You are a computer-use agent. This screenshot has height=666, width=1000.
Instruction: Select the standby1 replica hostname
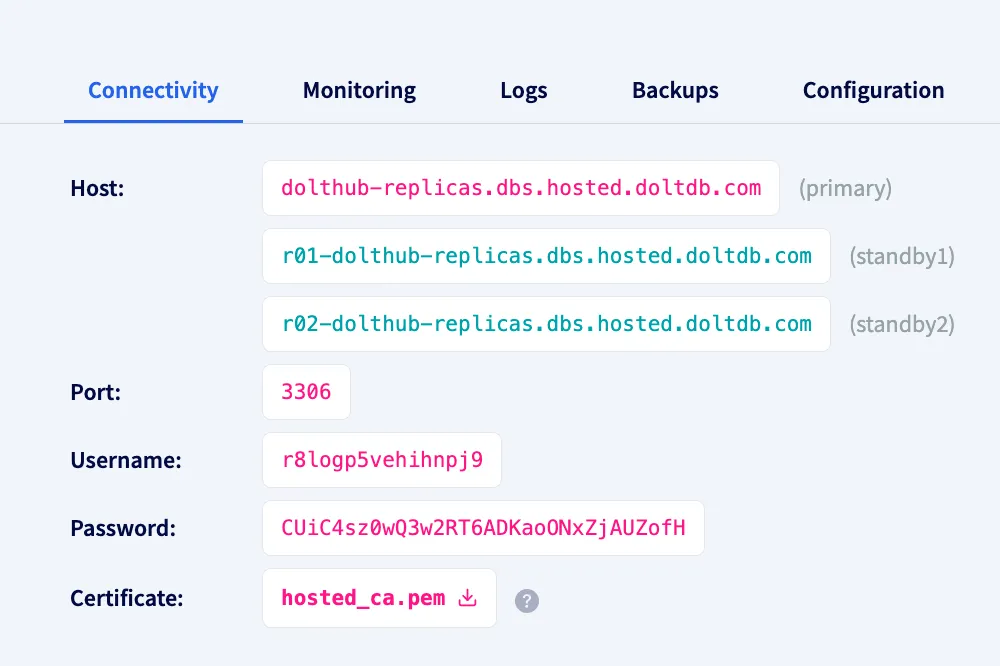click(546, 256)
